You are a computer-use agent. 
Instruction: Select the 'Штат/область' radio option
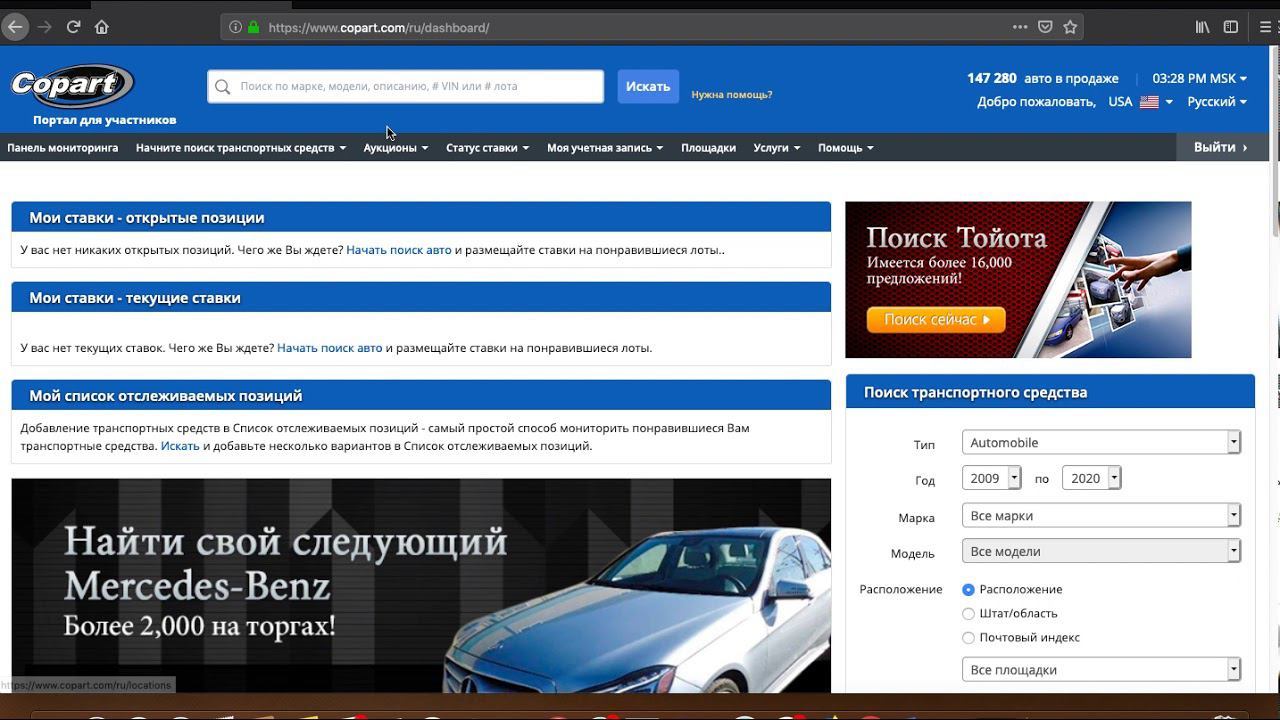tap(968, 614)
